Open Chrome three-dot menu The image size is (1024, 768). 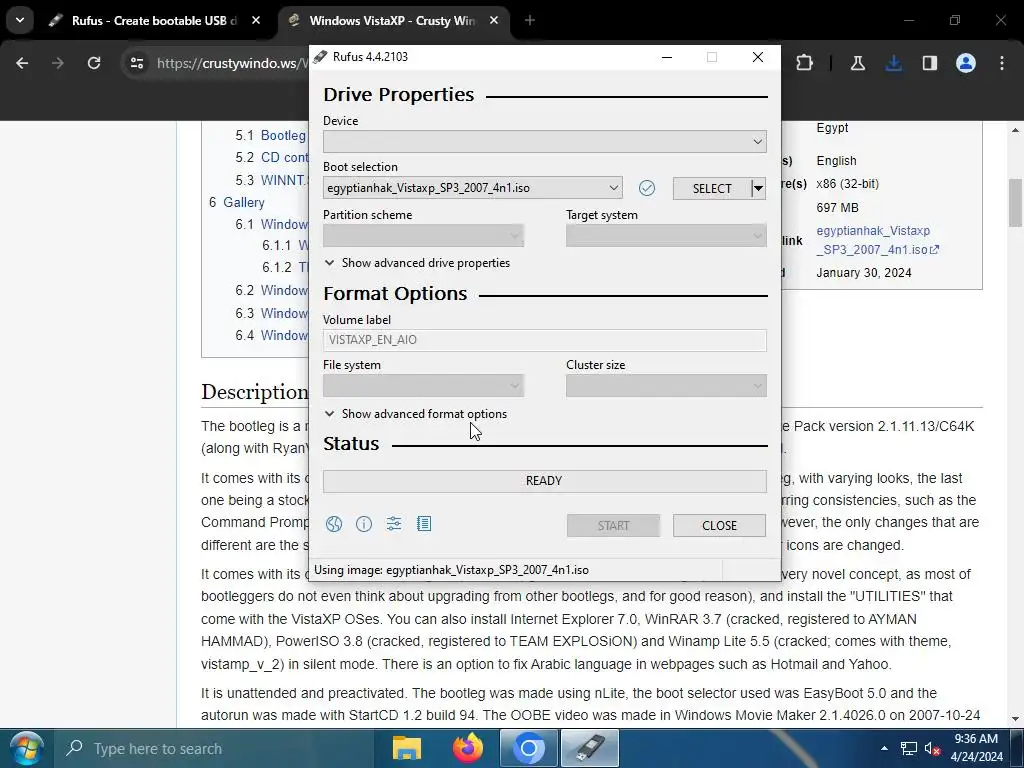[1002, 63]
